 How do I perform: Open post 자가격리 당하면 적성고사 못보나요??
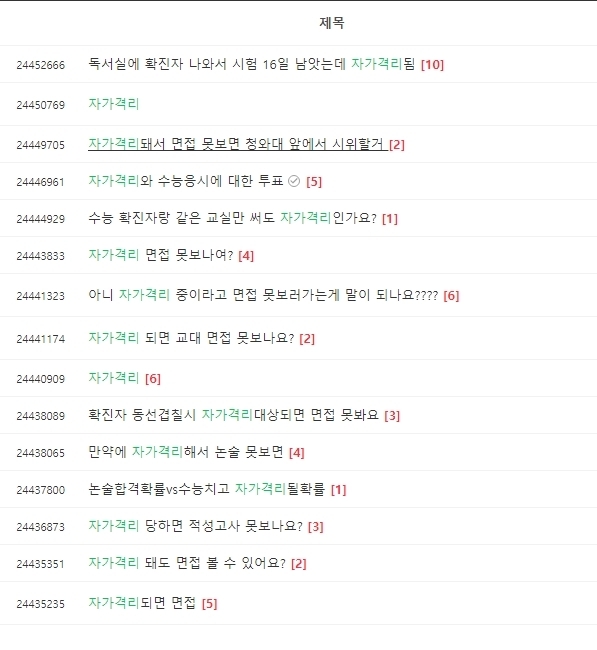(195, 526)
